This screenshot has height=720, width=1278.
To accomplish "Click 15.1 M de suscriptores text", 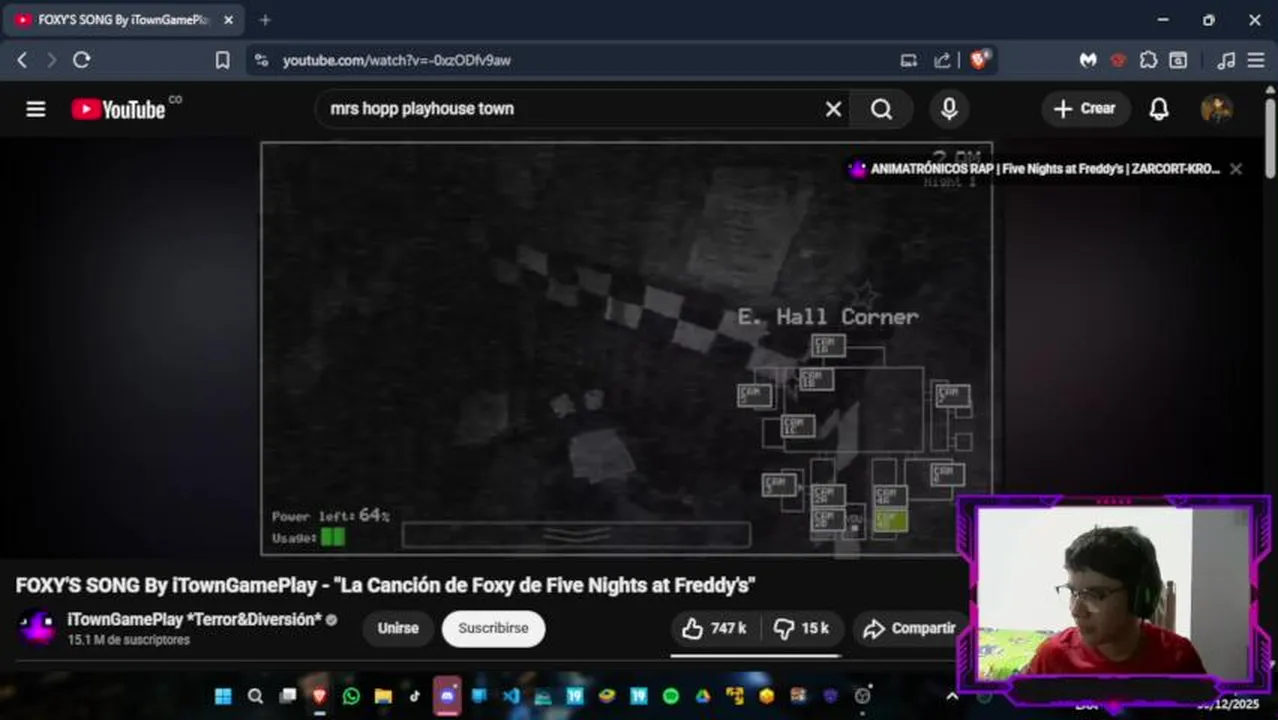I will (x=128, y=640).
